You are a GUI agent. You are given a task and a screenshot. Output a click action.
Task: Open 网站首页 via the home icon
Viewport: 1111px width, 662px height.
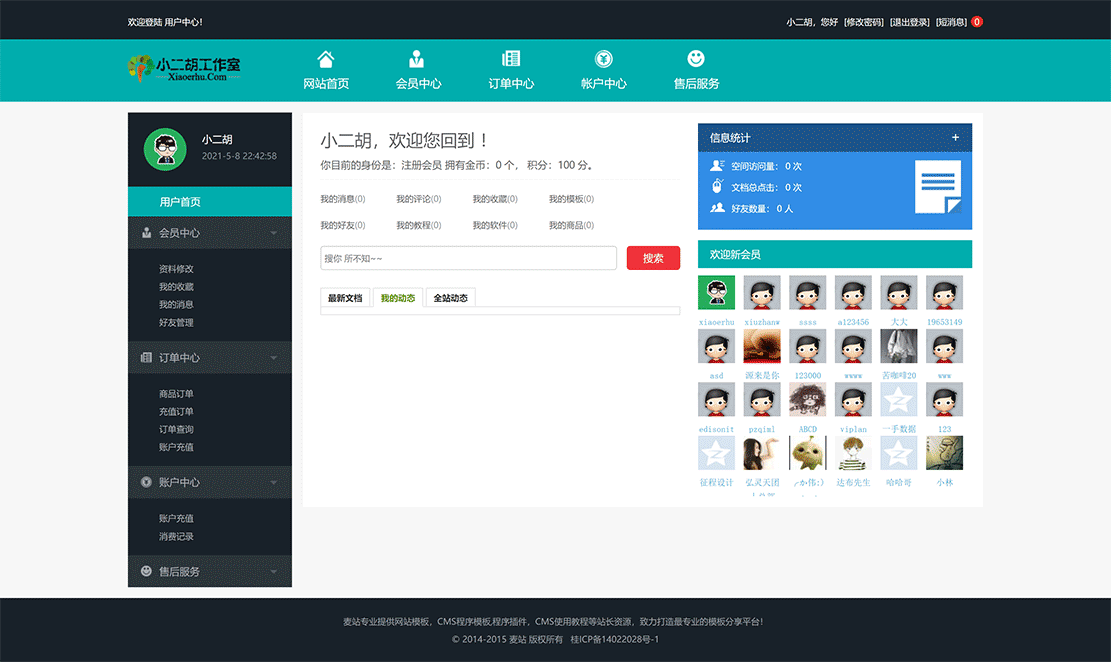point(325,60)
